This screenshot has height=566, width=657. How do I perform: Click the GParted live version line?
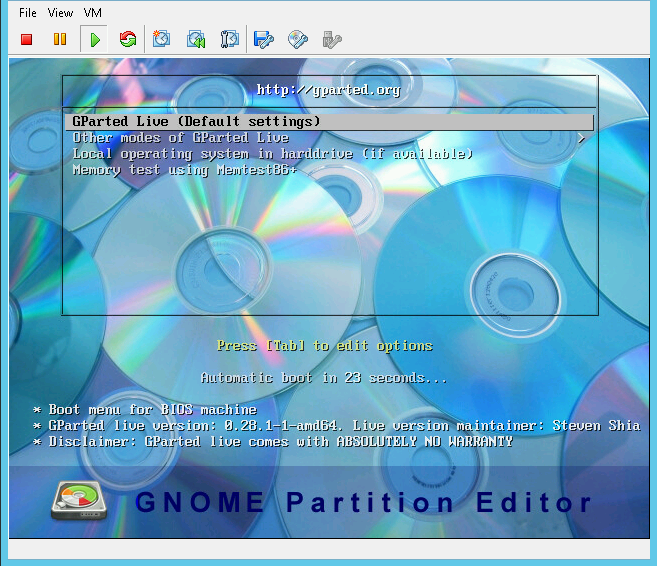[336, 426]
